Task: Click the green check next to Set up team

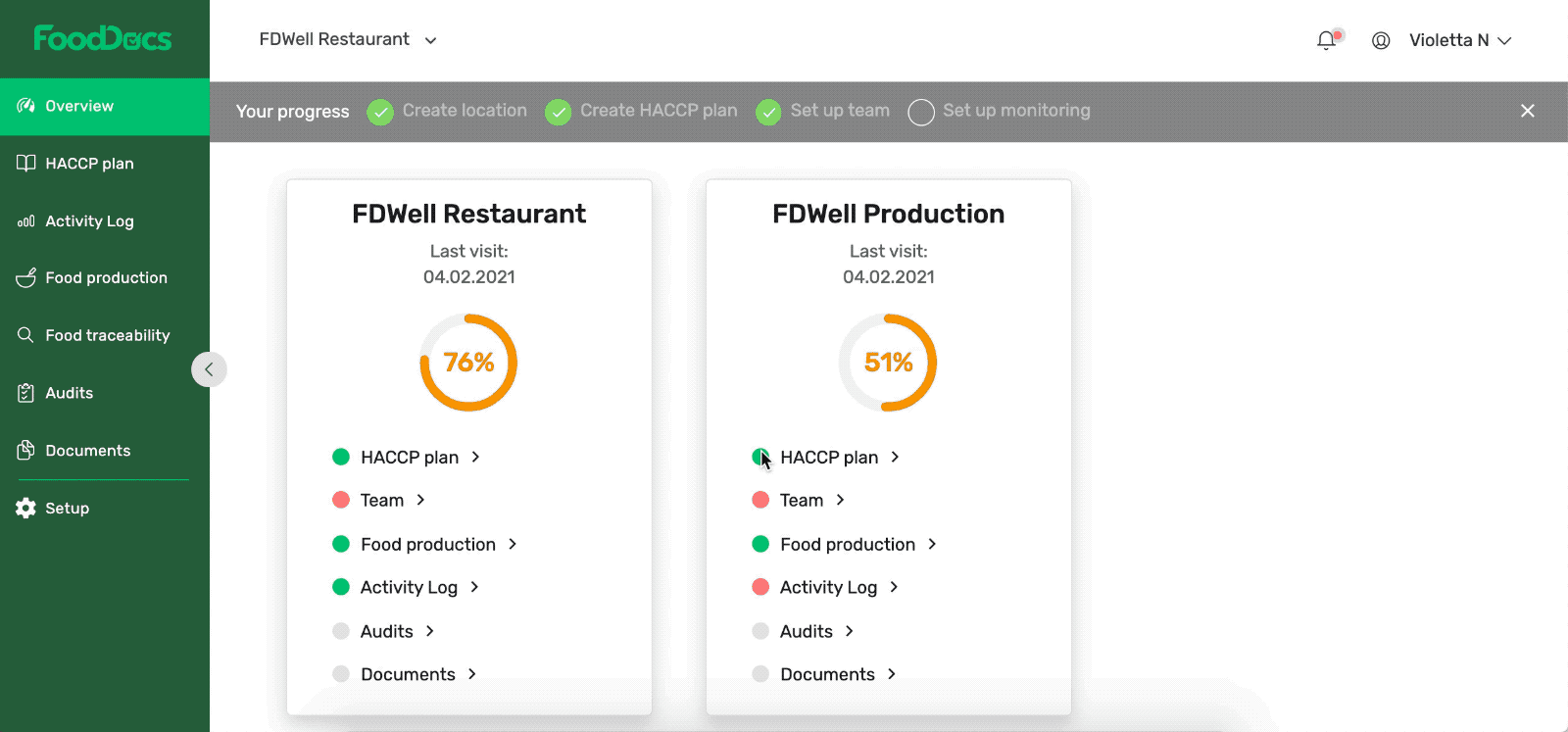Action: tap(769, 112)
